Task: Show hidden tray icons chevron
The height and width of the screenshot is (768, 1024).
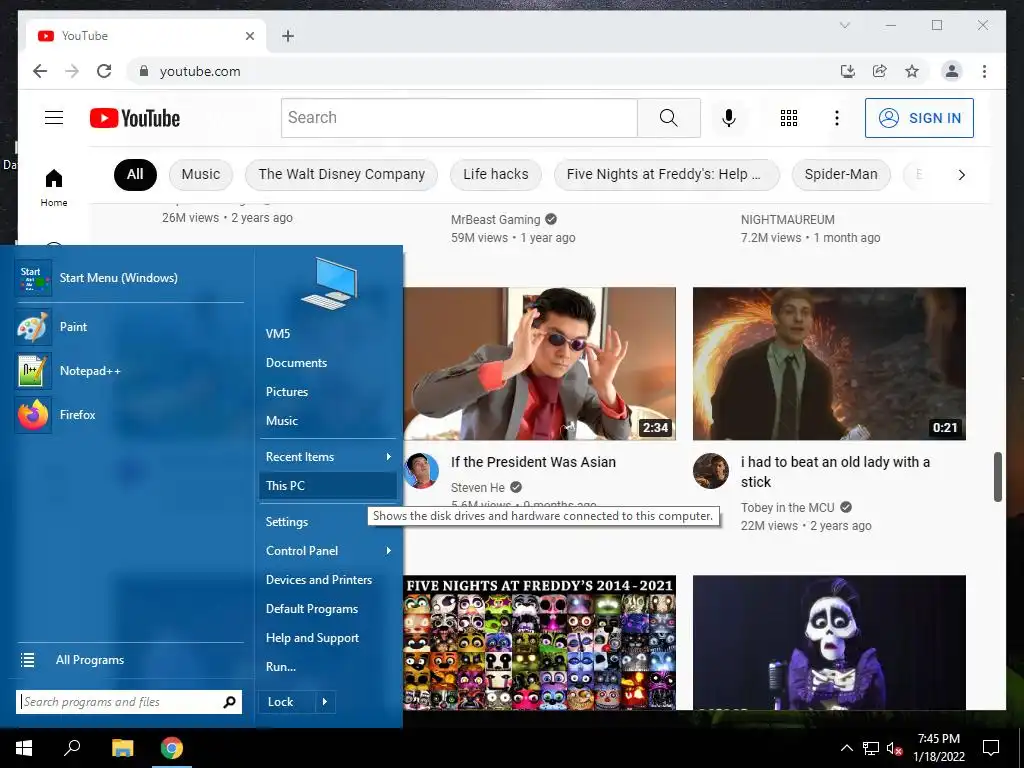Action: point(846,748)
